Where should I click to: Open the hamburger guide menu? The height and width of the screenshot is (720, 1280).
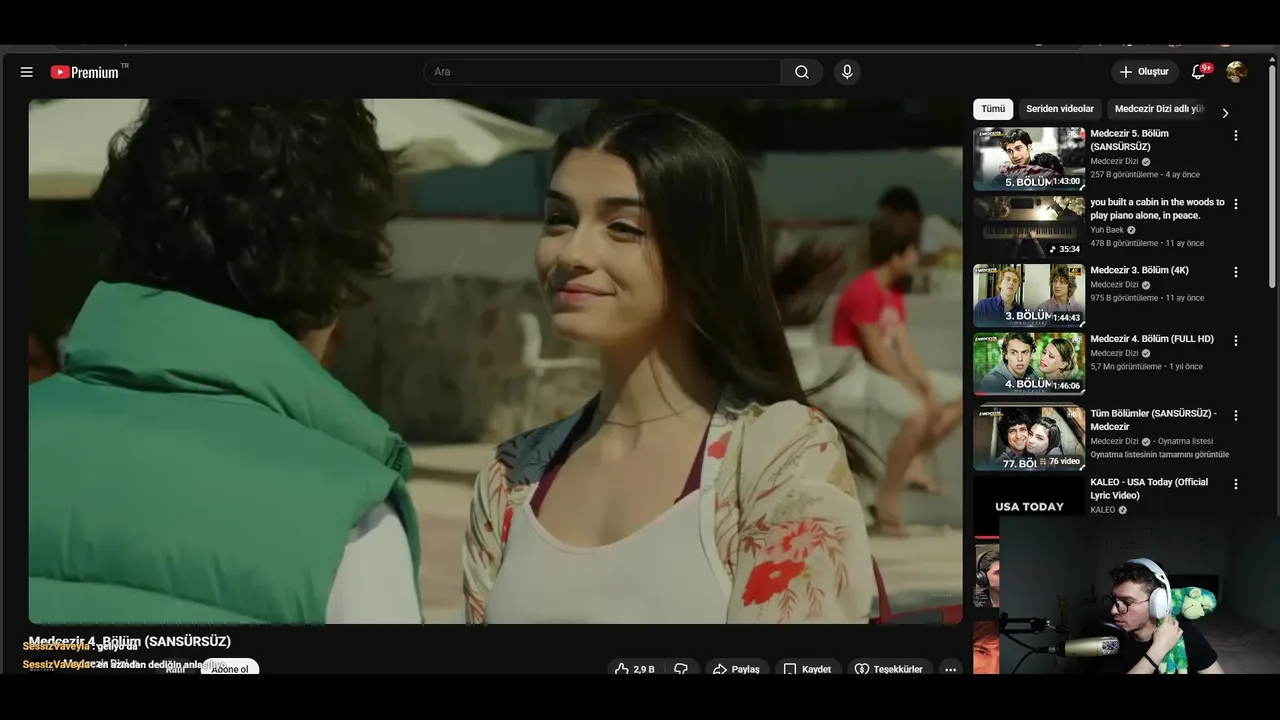(x=27, y=72)
